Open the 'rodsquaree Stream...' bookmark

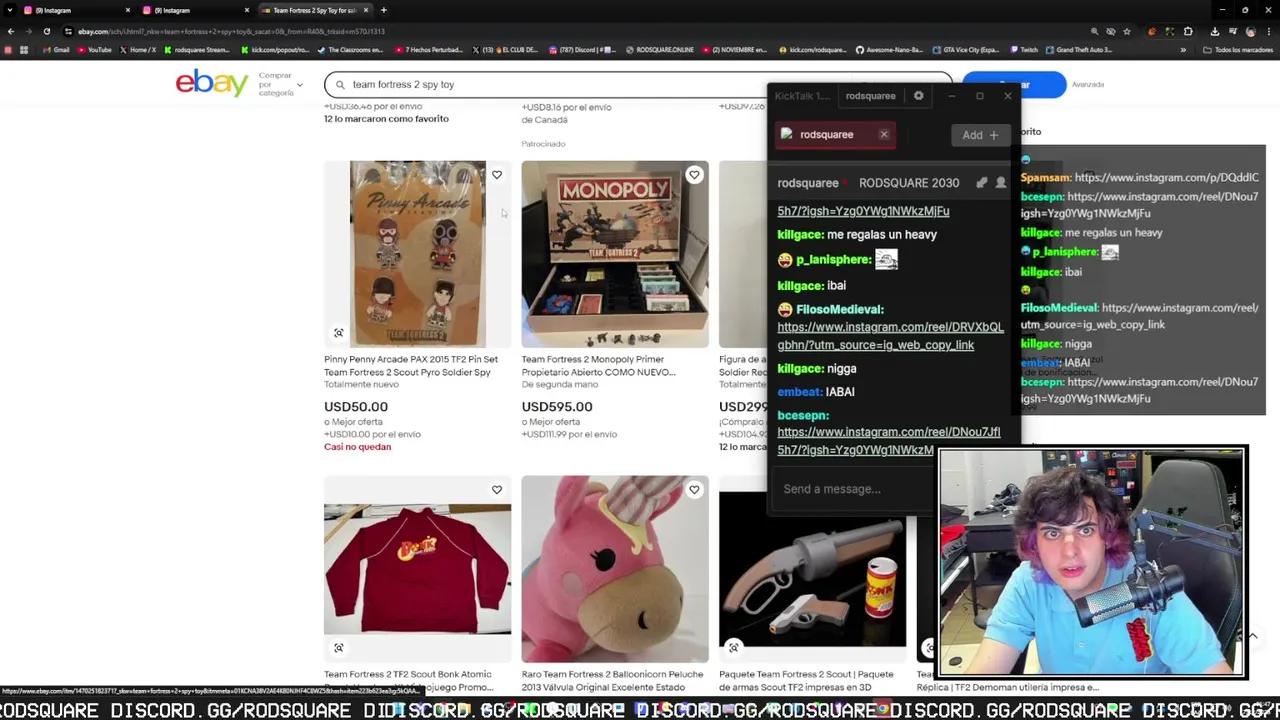(196, 50)
